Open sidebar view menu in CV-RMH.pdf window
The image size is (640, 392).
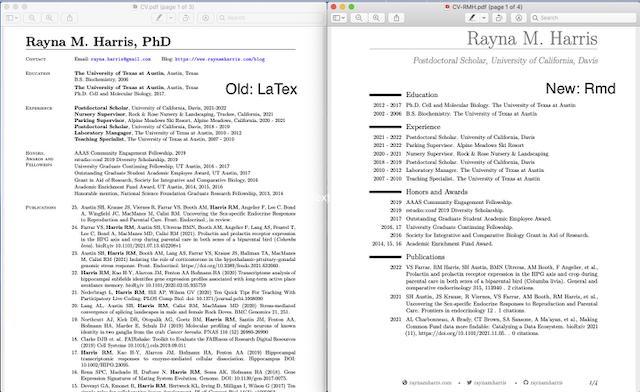[339, 18]
